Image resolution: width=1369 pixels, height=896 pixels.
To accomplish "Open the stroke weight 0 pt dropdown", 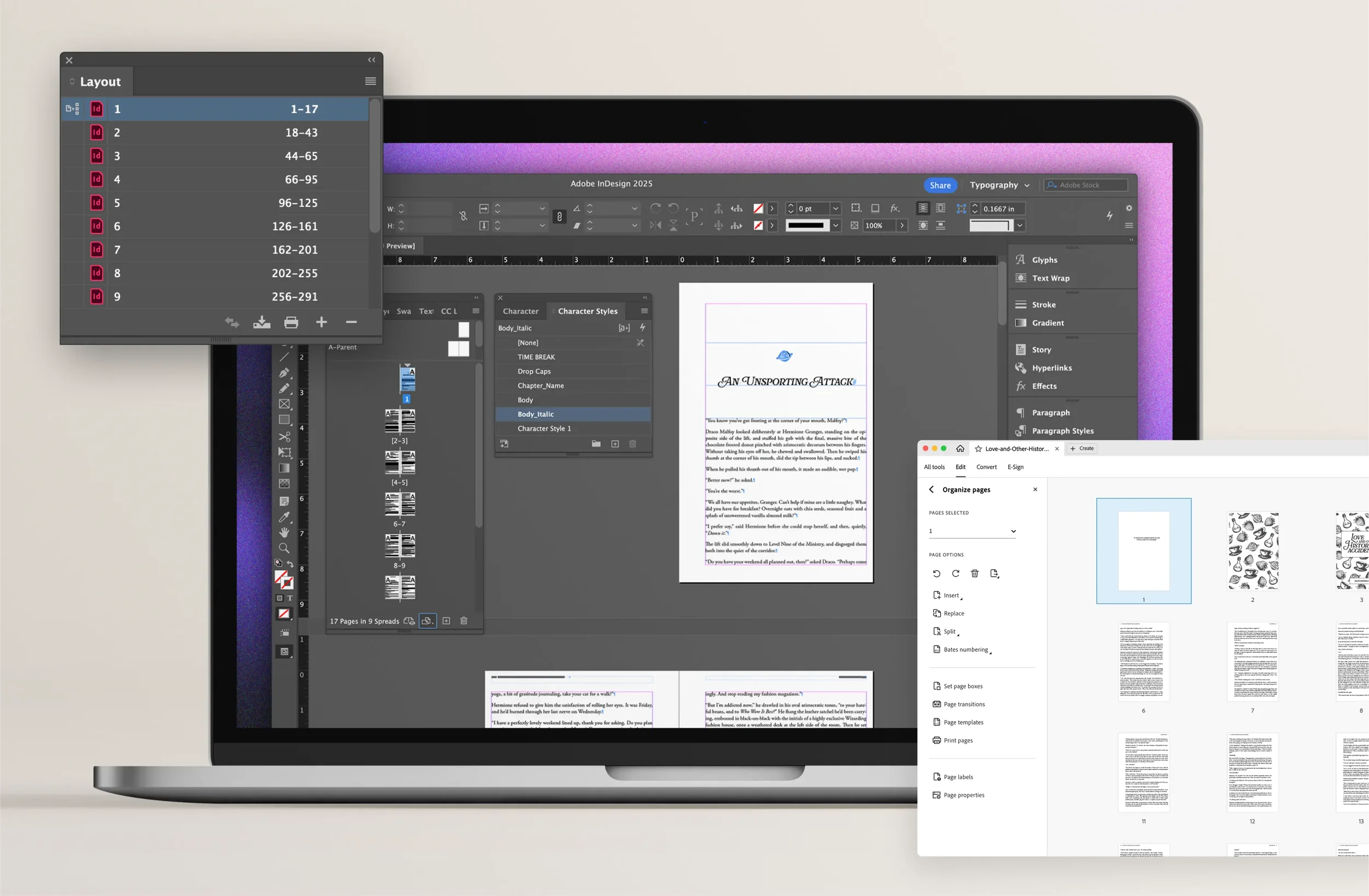I will coord(836,208).
